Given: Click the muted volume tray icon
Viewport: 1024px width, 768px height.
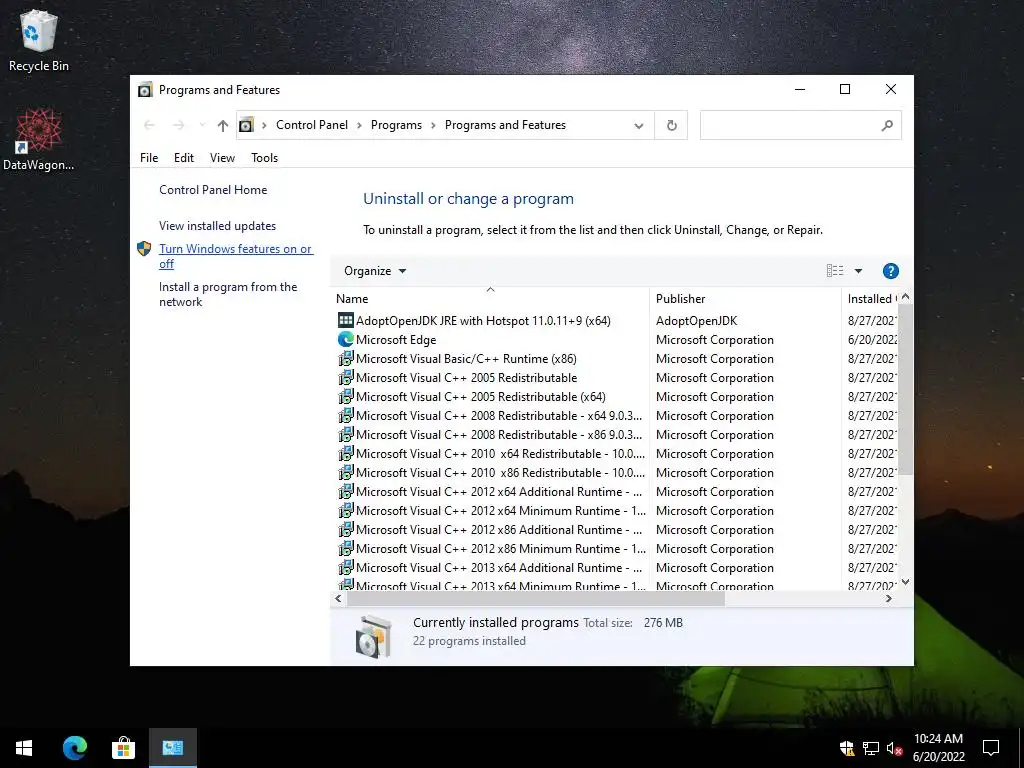Looking at the screenshot, I should (x=894, y=748).
